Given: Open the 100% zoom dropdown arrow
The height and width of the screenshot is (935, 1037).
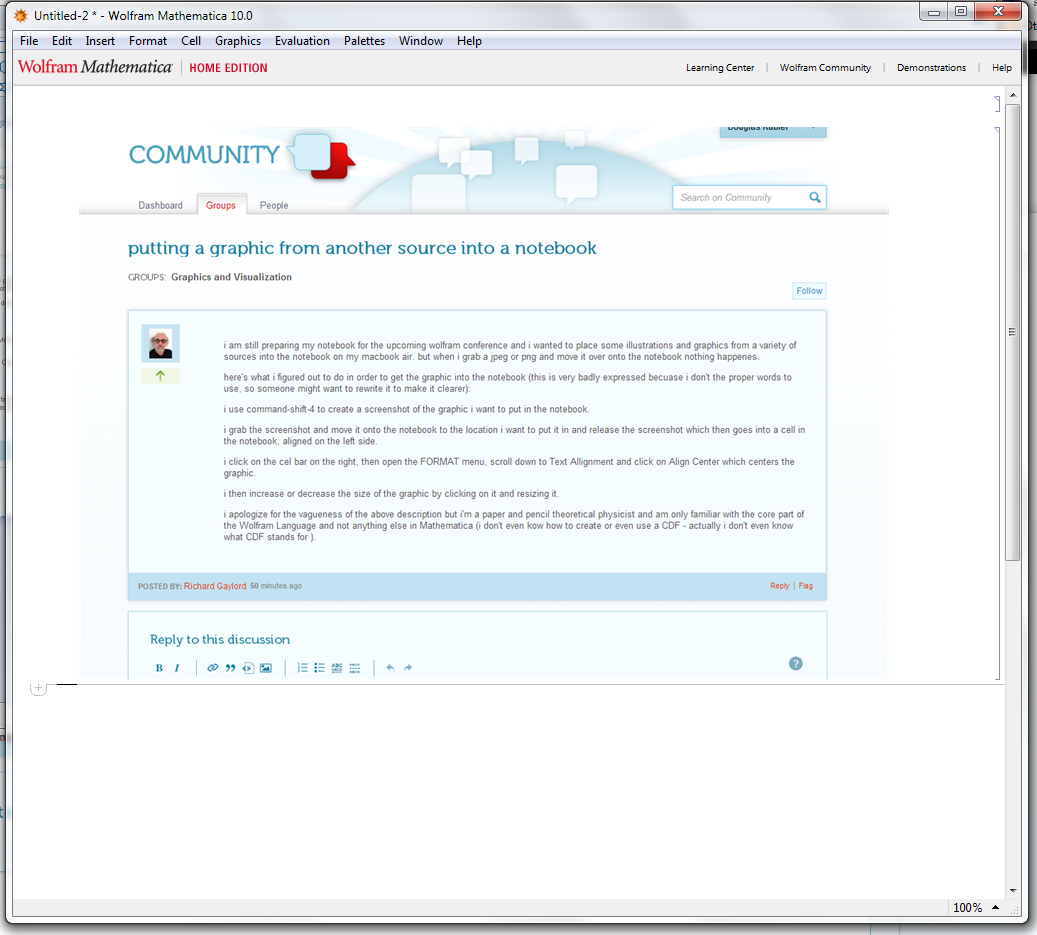Looking at the screenshot, I should point(995,907).
